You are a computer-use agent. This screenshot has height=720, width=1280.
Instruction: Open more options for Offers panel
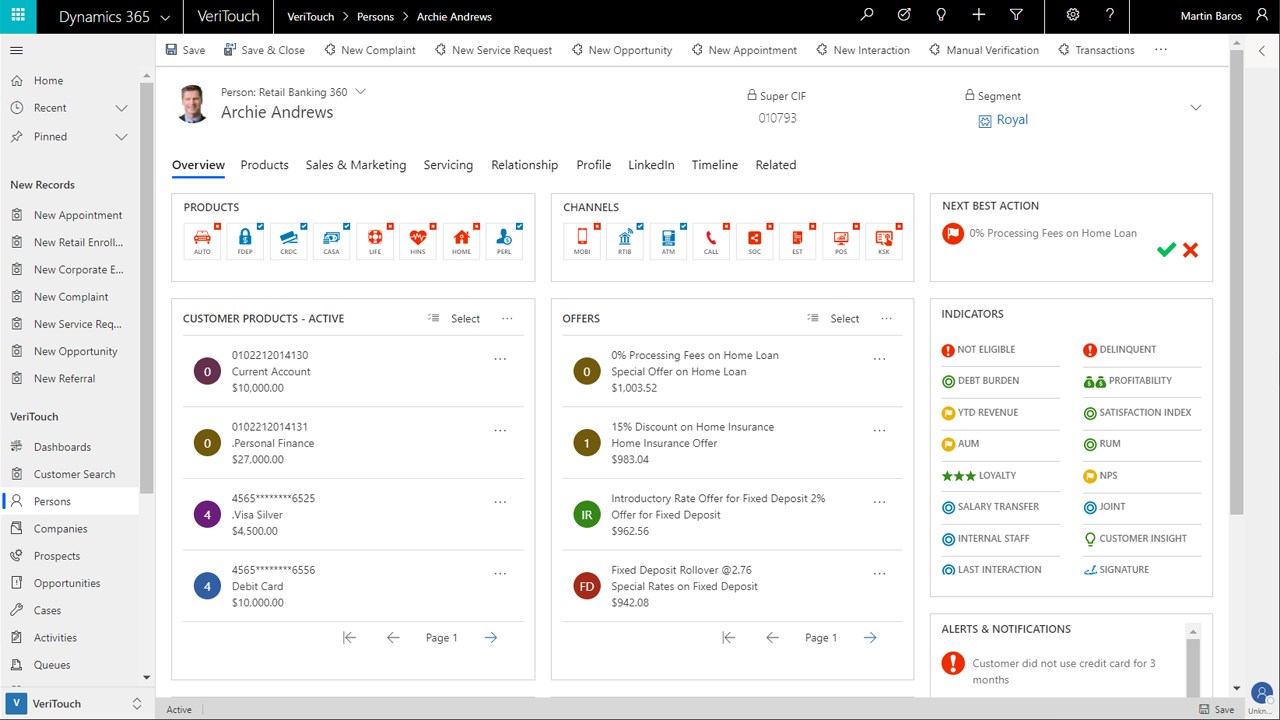coord(886,319)
